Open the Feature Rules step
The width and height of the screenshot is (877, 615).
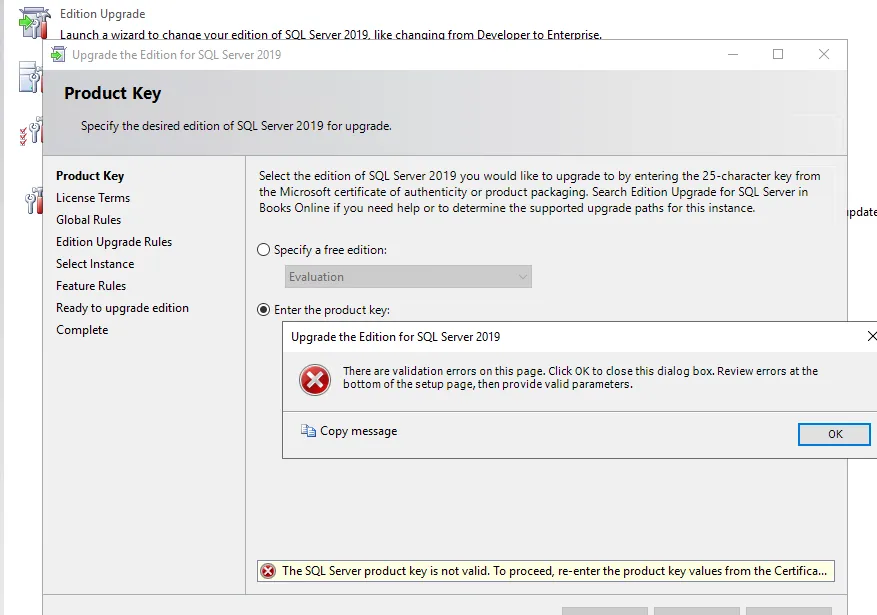[x=91, y=286]
